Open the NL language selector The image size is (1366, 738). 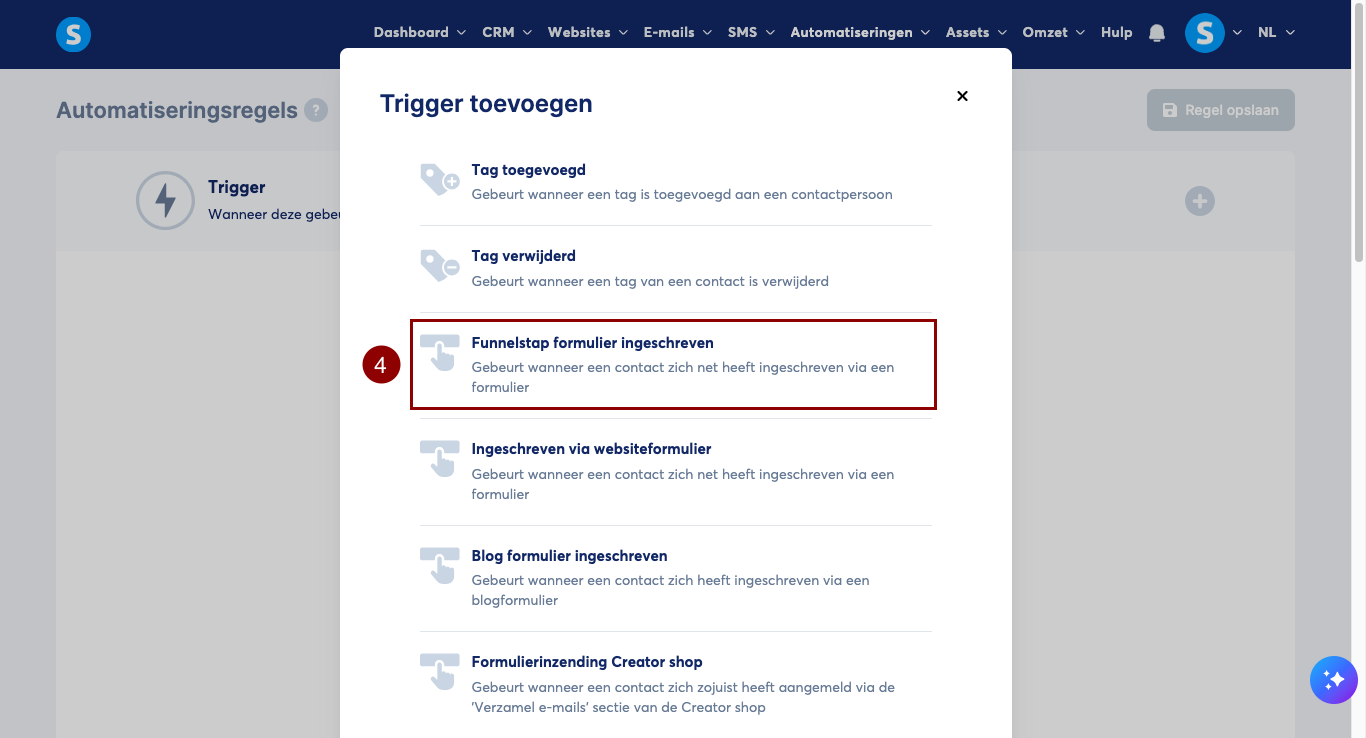[1276, 32]
